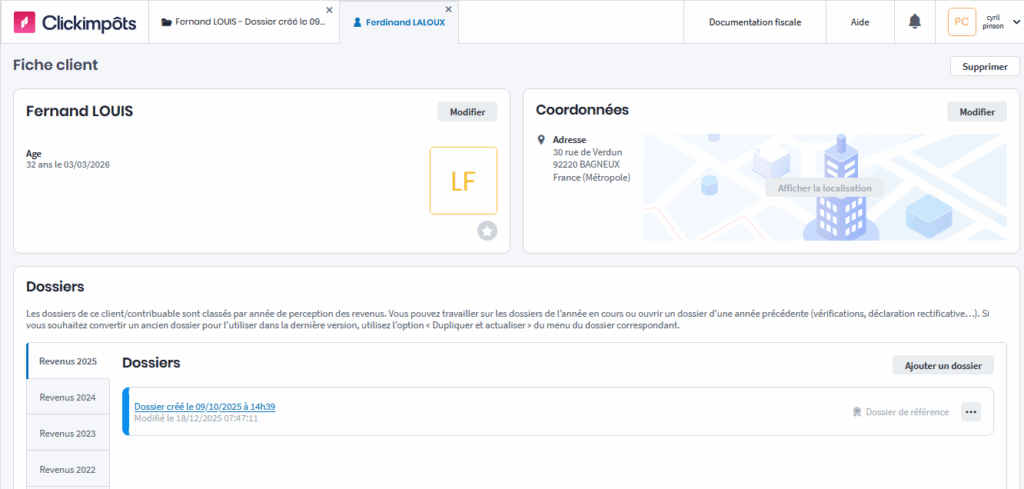1024x489 pixels.
Task: Open Documentation fiscale
Action: pyautogui.click(x=755, y=22)
